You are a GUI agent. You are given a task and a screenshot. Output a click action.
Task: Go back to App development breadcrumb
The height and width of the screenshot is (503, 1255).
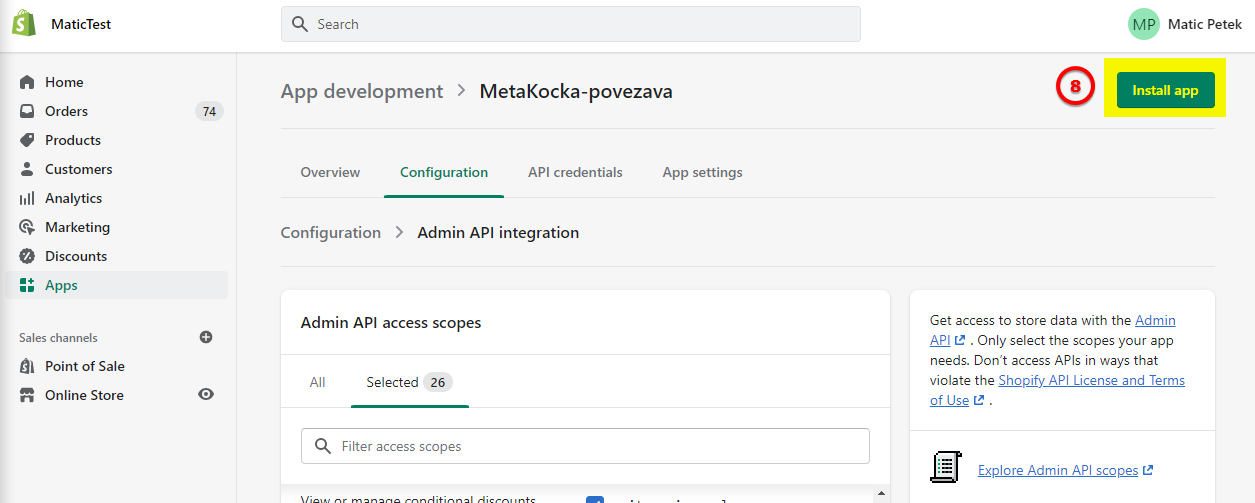coord(362,91)
